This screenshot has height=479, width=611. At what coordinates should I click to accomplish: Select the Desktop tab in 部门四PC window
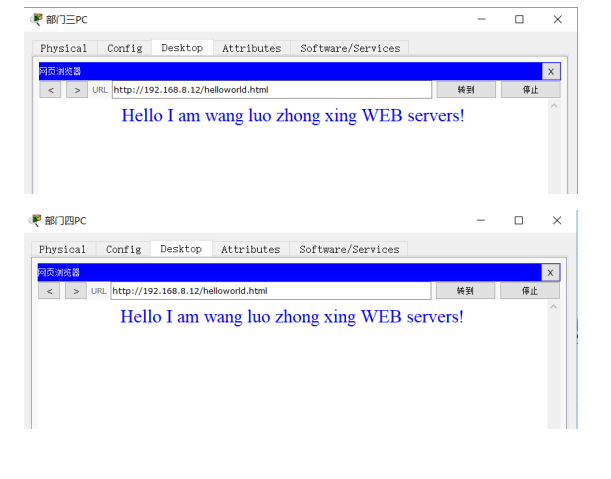tap(181, 249)
